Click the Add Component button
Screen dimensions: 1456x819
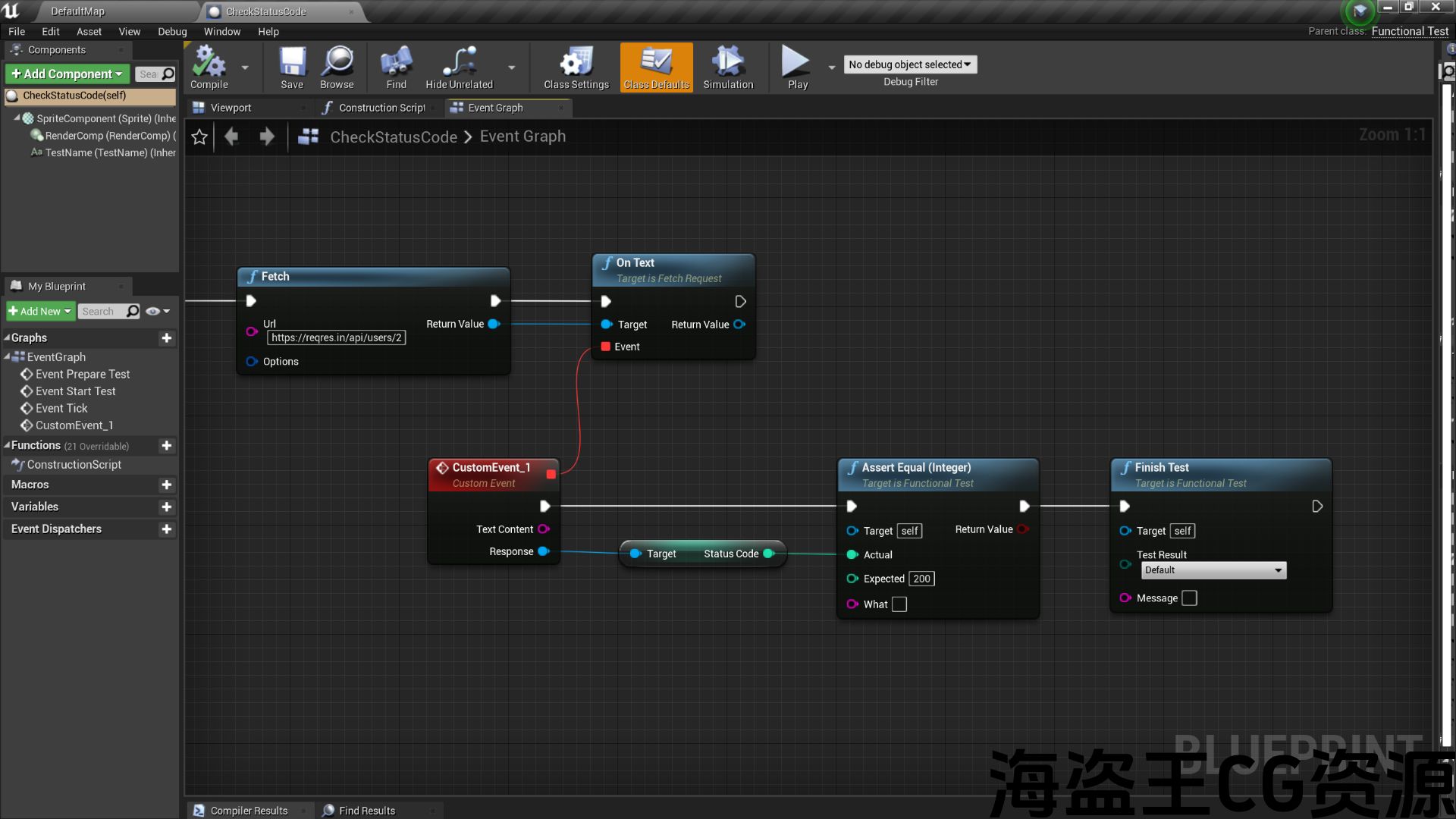click(x=67, y=74)
